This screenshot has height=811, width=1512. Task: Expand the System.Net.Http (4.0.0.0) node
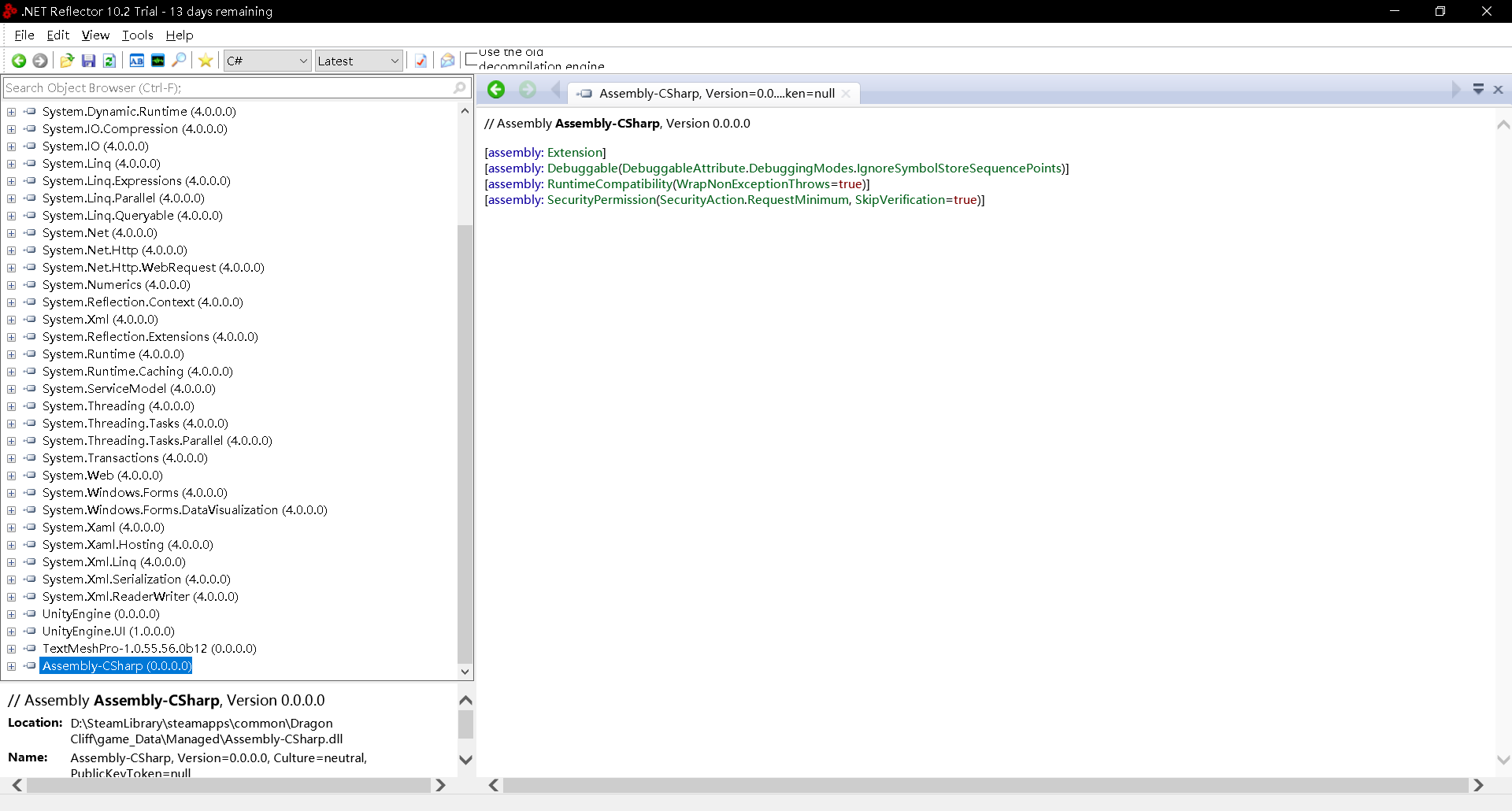(x=12, y=250)
